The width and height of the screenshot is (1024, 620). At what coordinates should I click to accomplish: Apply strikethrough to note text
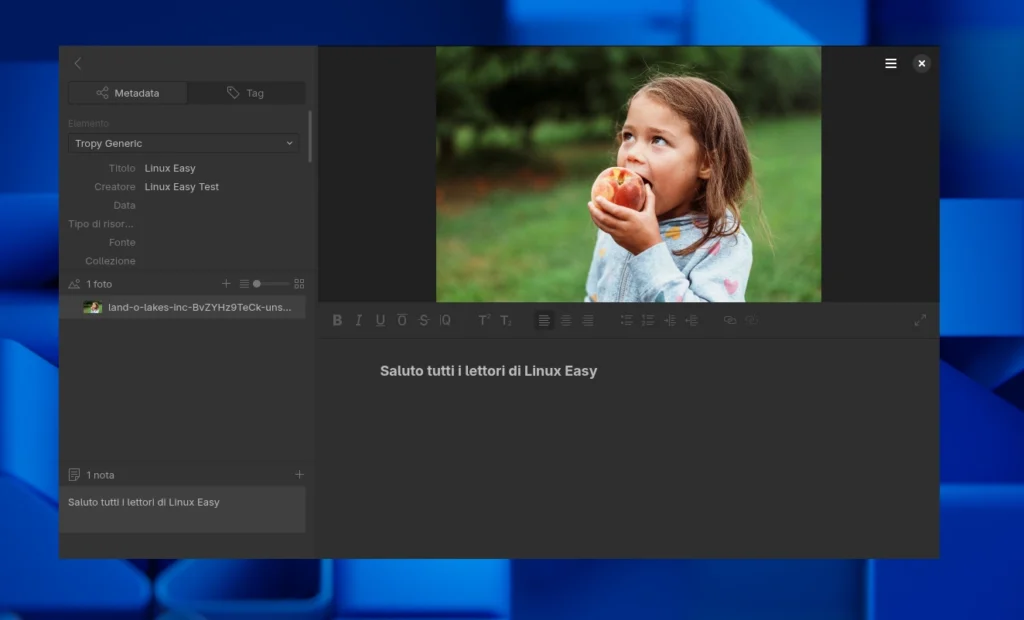point(423,320)
